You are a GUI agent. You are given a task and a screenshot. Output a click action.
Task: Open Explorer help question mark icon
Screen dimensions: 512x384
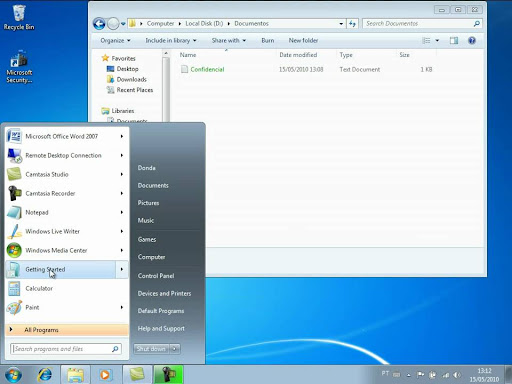coord(472,41)
